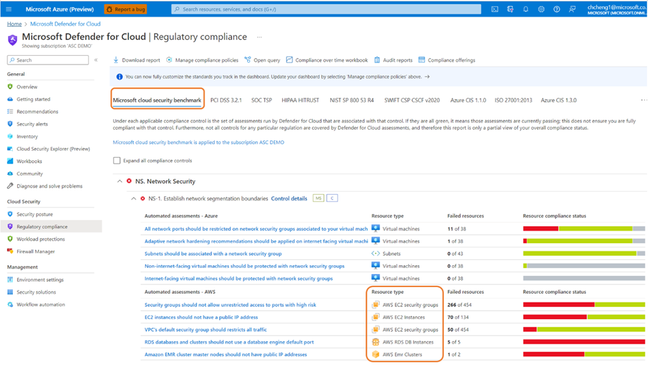Open Cloud Shell icon in top bar
Screen dimensions: 648x365
(495, 9)
